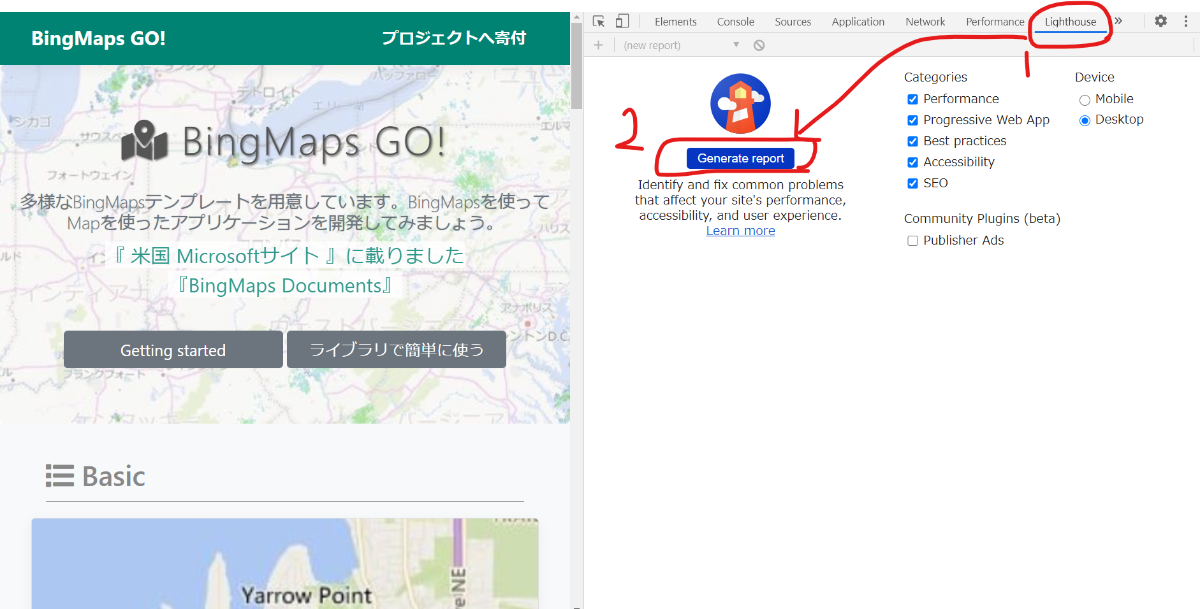Click the BingMaps GO! brand link in navbar
The image size is (1200, 609).
[98, 38]
